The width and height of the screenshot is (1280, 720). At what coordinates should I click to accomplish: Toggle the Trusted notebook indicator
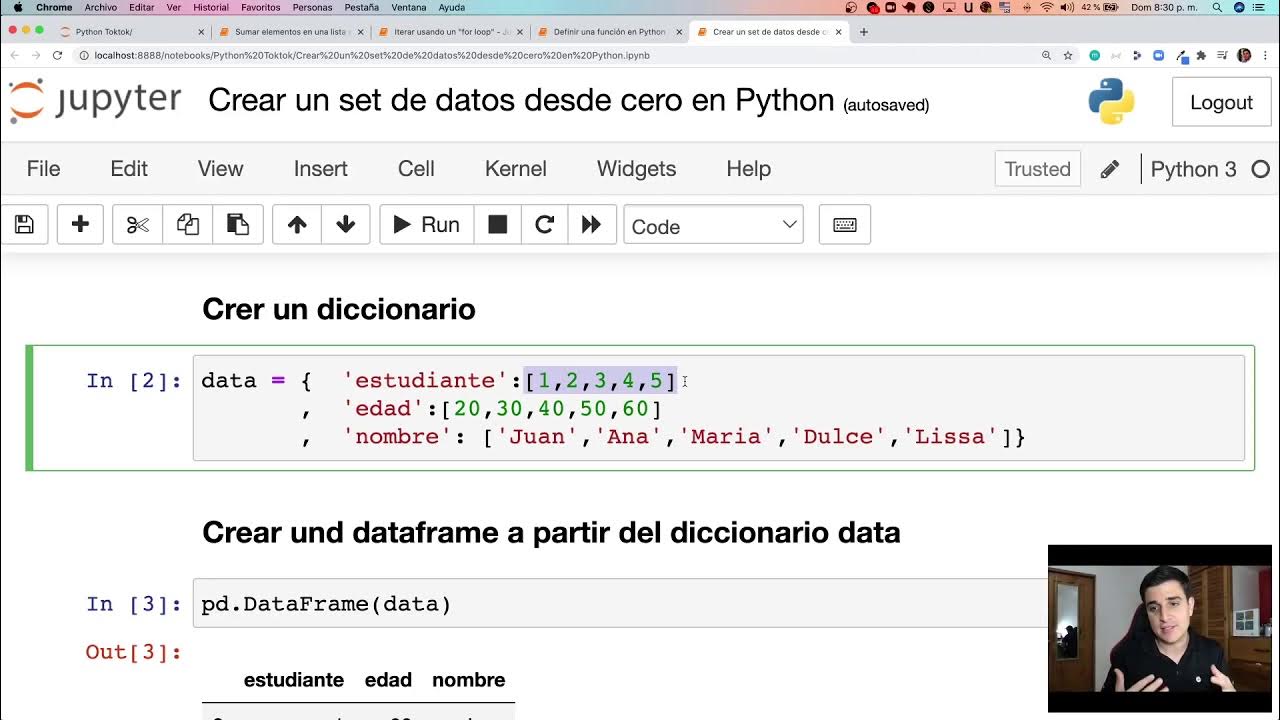(1037, 169)
